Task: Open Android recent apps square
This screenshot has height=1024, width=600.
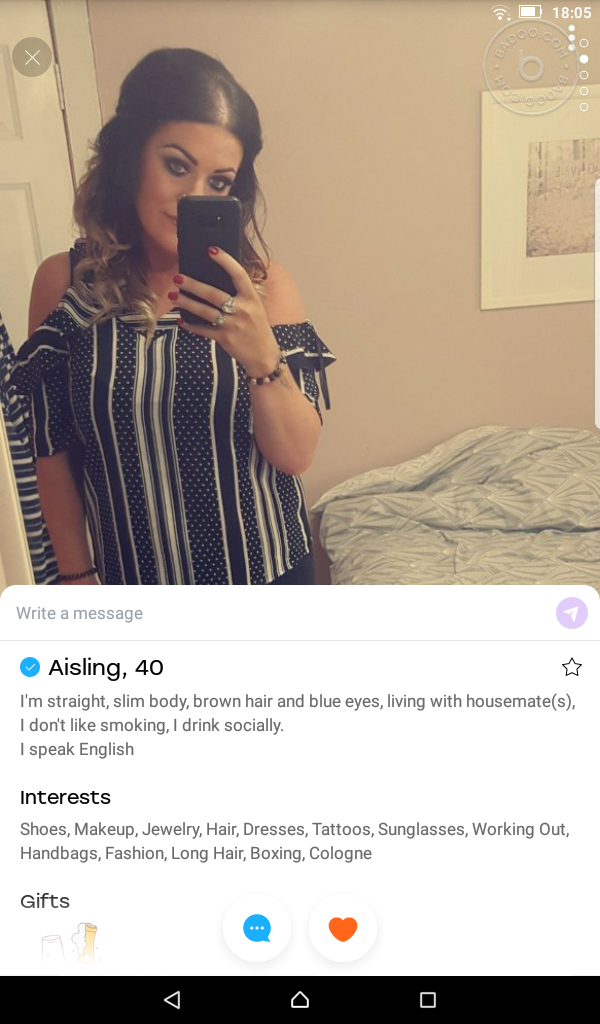Action: pyautogui.click(x=428, y=999)
